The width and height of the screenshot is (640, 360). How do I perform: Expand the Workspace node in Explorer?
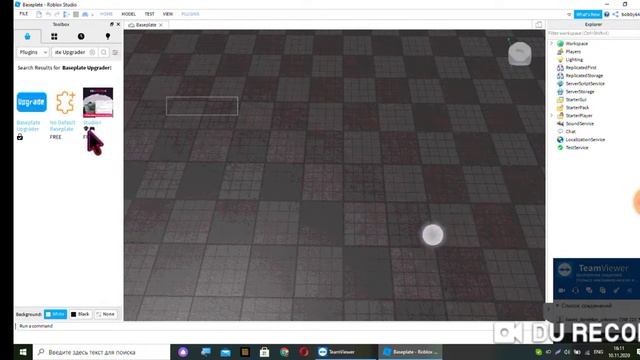coord(551,43)
